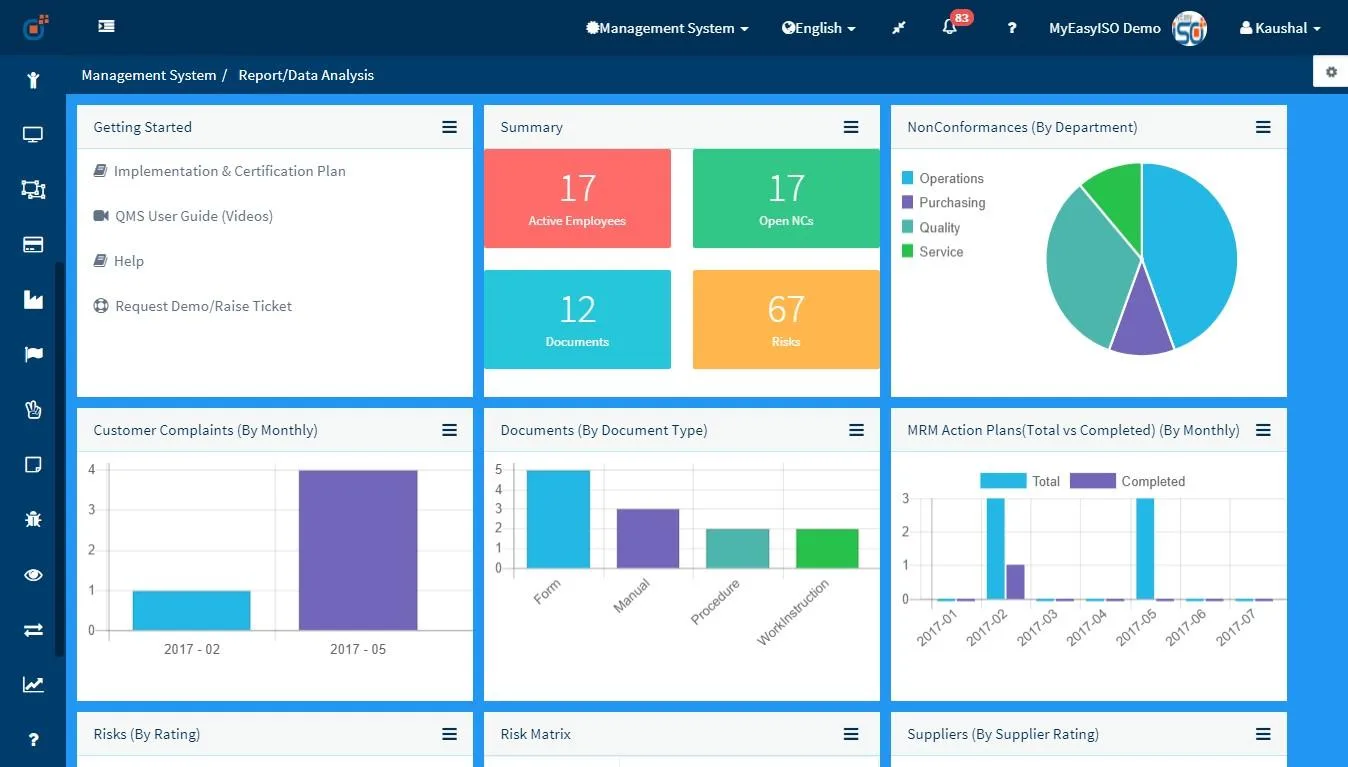Select the monitor icon in sidebar
Screen dimensions: 1348x767
(x=33, y=134)
